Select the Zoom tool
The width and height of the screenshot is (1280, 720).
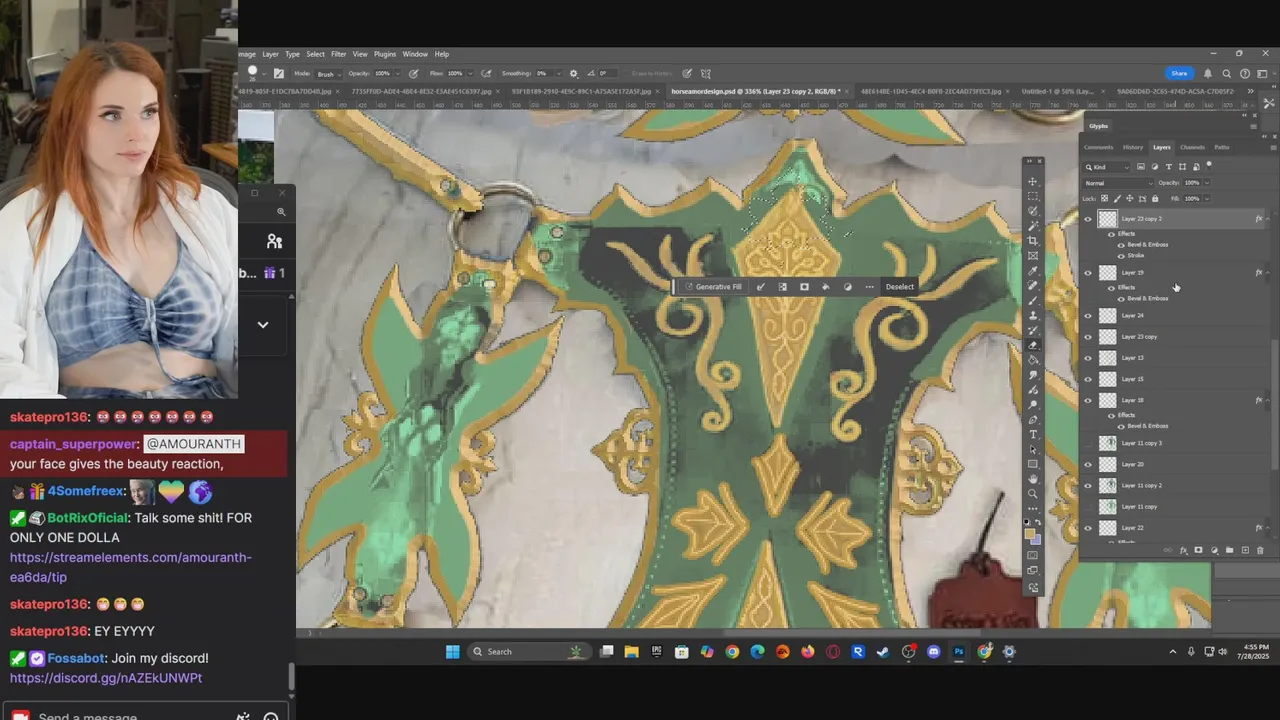click(x=1033, y=493)
